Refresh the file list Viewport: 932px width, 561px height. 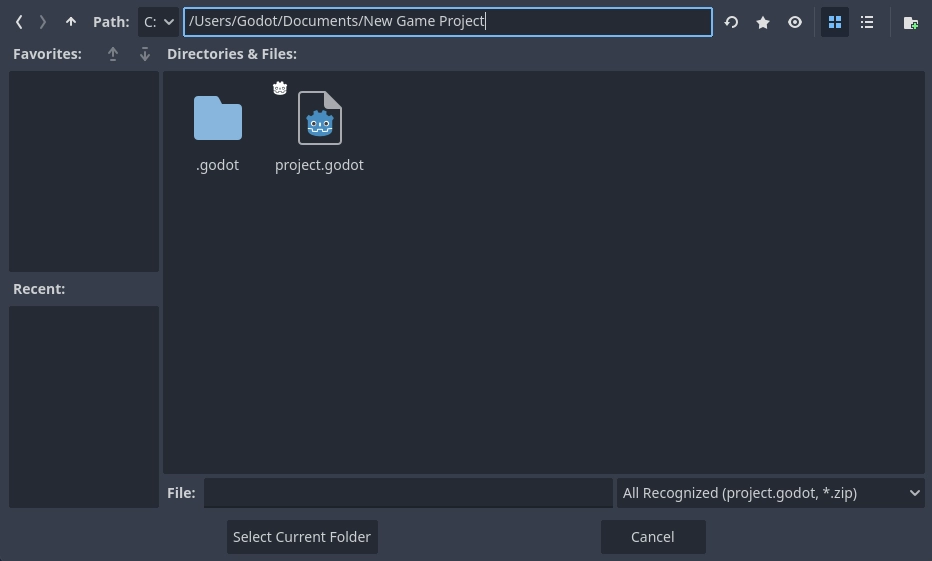[731, 22]
